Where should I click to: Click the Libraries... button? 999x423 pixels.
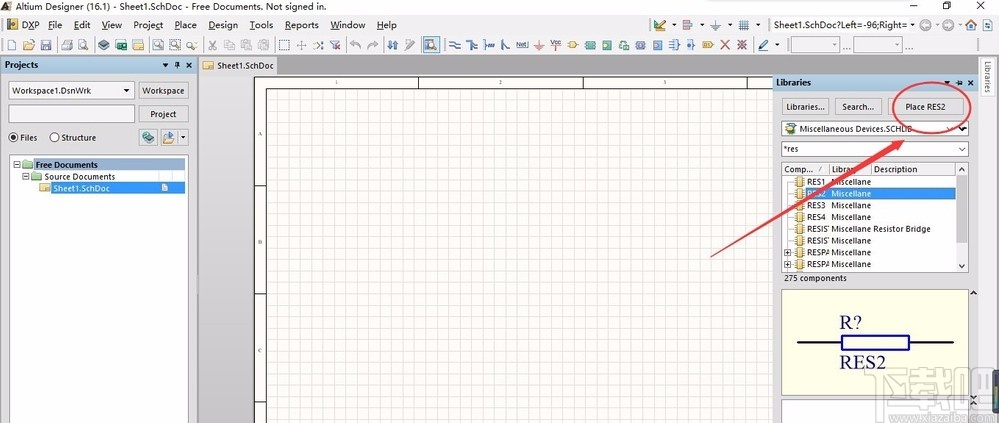click(805, 107)
